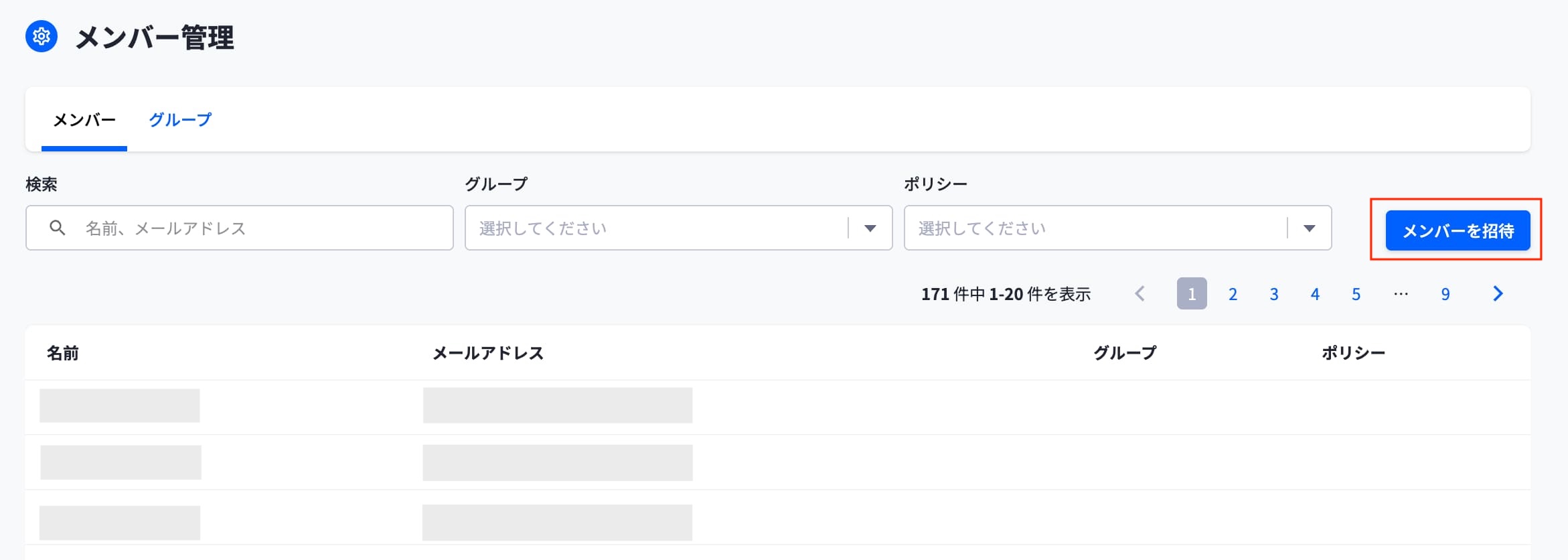Click the メンバーを招待 button

pyautogui.click(x=1458, y=230)
